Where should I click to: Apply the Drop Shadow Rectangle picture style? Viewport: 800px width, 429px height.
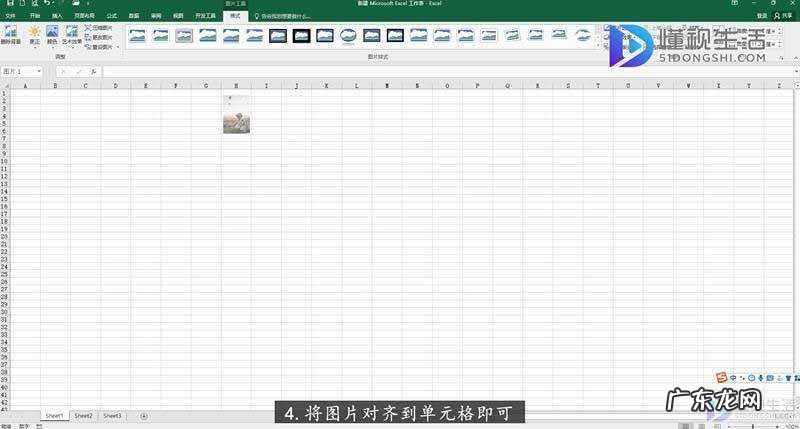coord(207,35)
